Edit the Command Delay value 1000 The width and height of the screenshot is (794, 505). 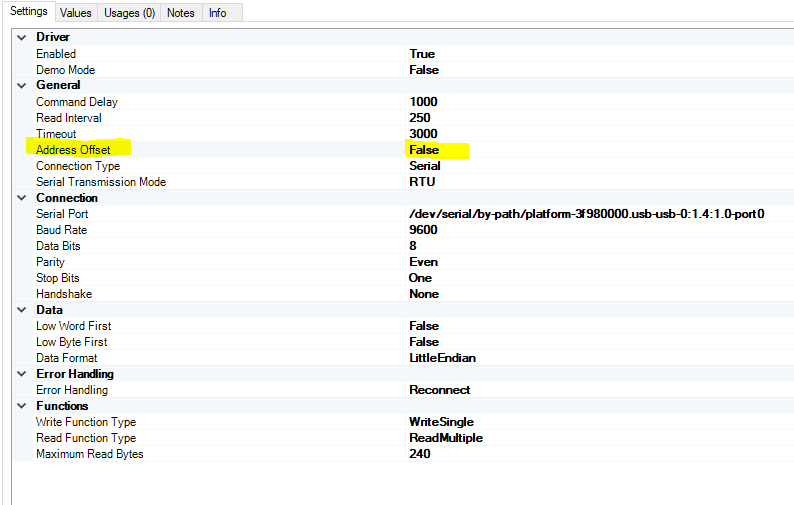pyautogui.click(x=424, y=102)
